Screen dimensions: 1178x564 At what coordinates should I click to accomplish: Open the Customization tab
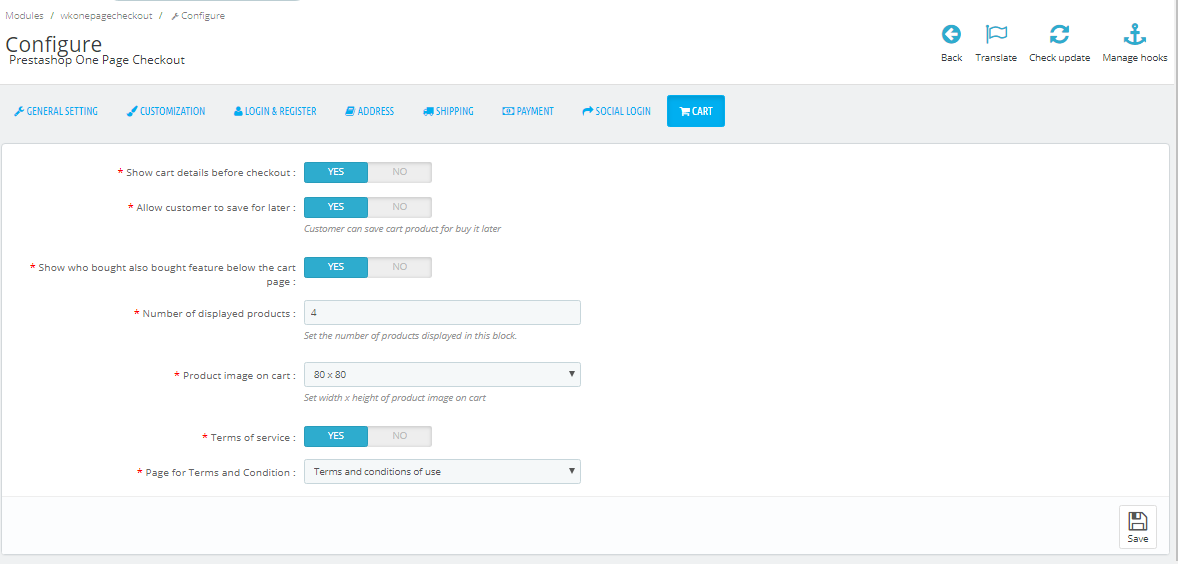click(x=165, y=111)
